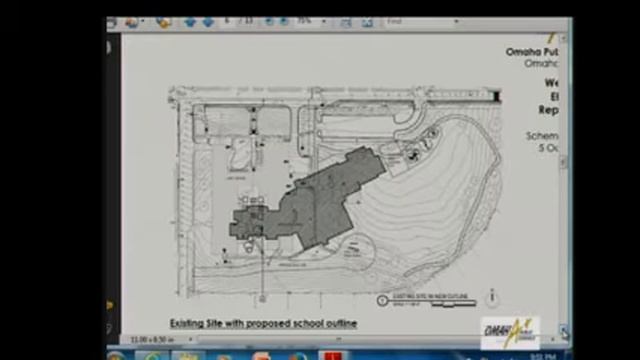Screen dimensions: 640x360
Task: Zoom out with the minus magnifier button
Action: [x=269, y=22]
